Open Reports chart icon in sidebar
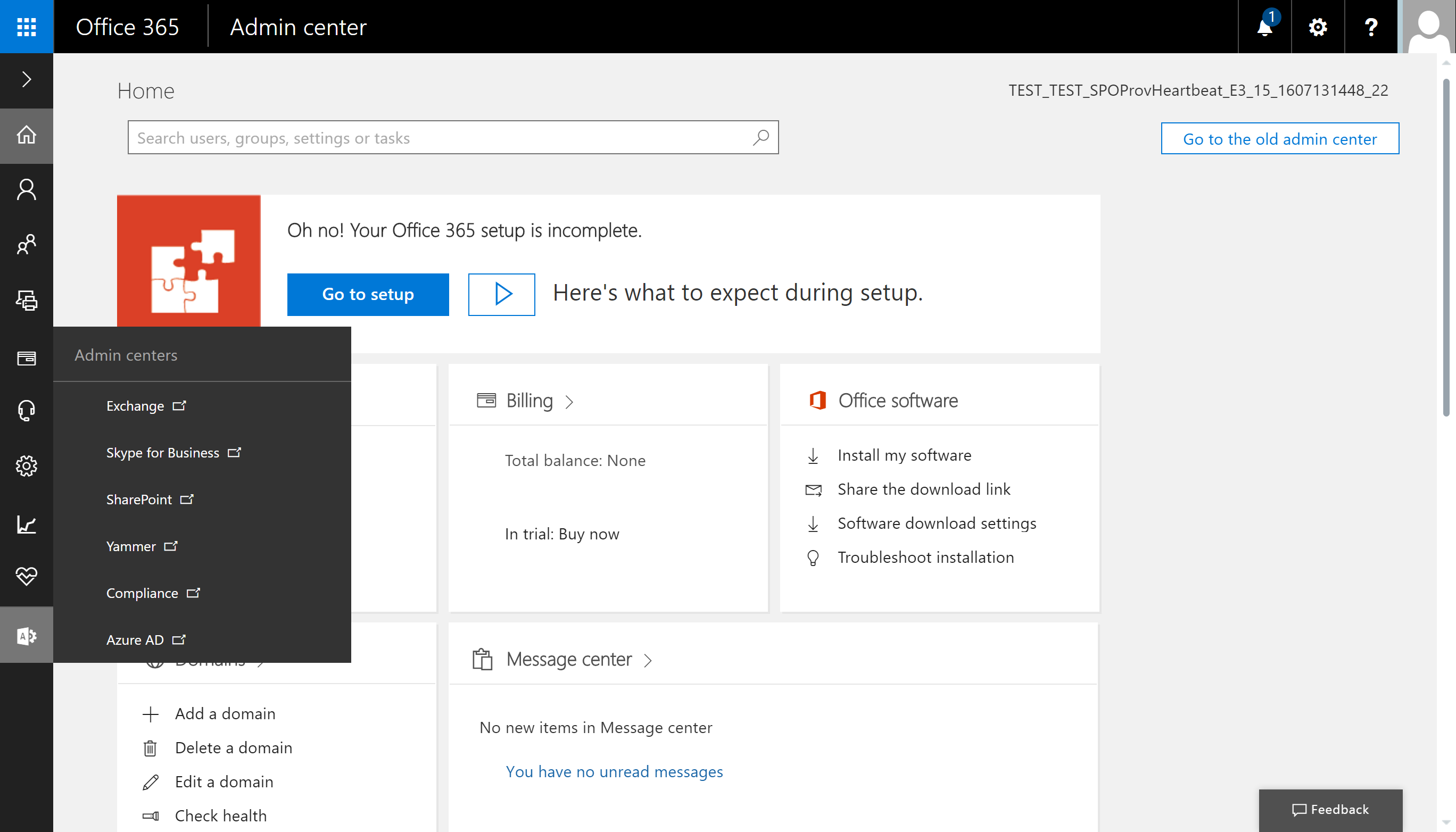 tap(26, 524)
